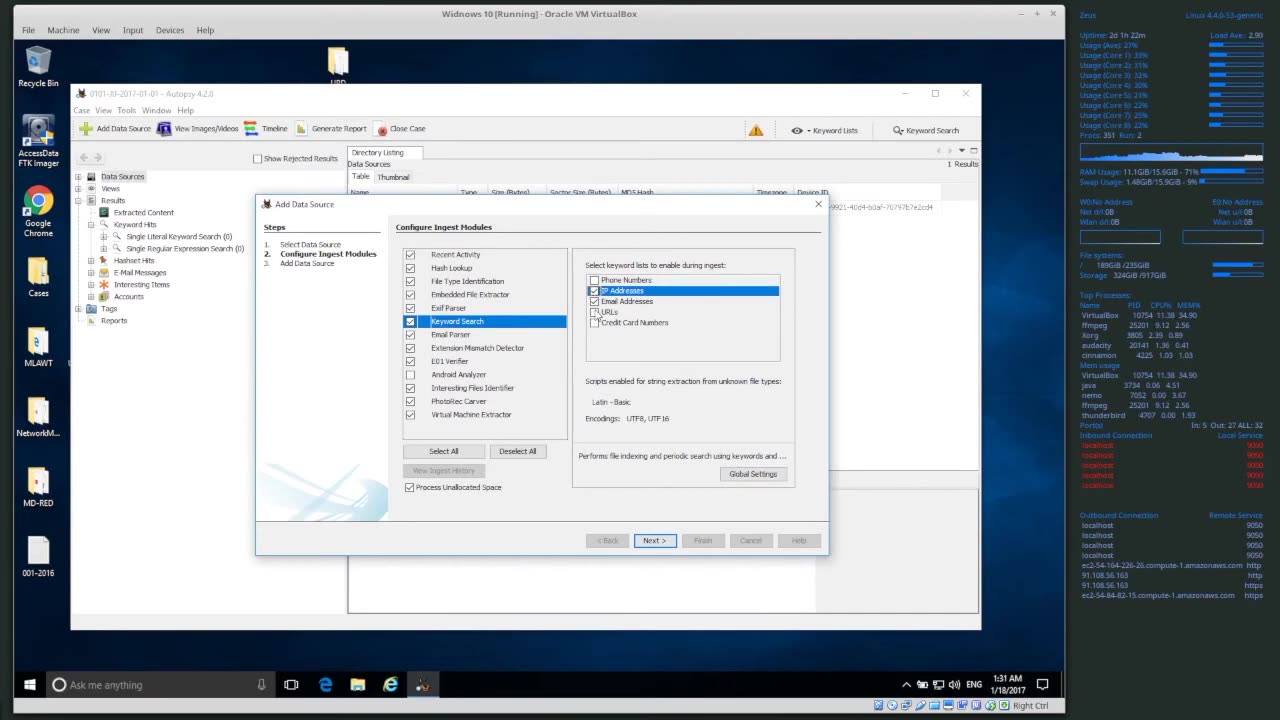Select the Email Parser module row
Viewport: 1280px width, 720px height.
(x=485, y=335)
